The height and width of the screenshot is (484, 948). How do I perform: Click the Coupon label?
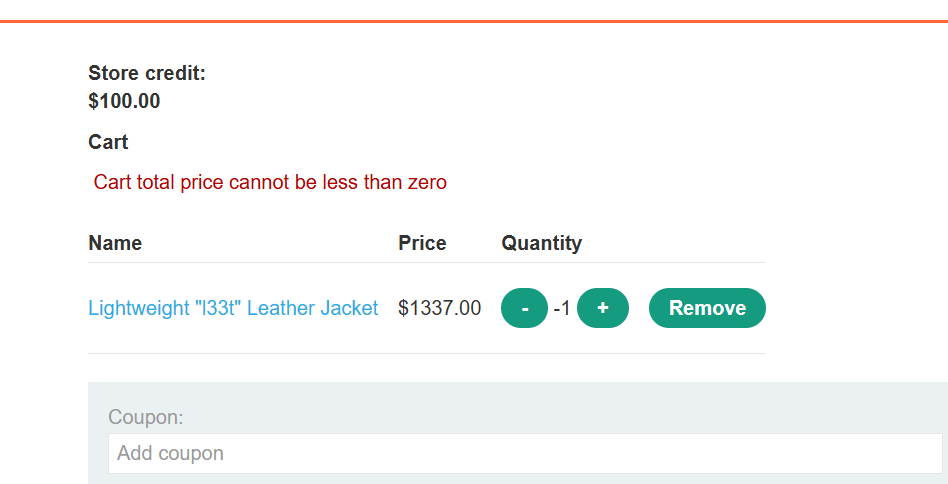pos(146,417)
